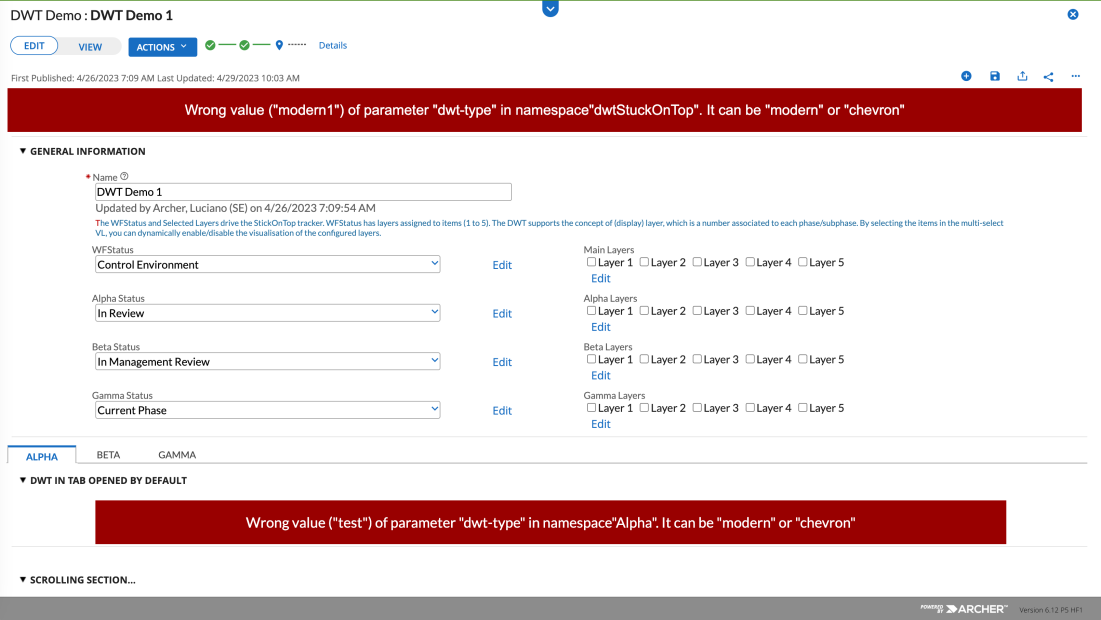Viewport: 1101px width, 620px height.
Task: Open the share icon in toolbar
Action: click(x=1048, y=77)
